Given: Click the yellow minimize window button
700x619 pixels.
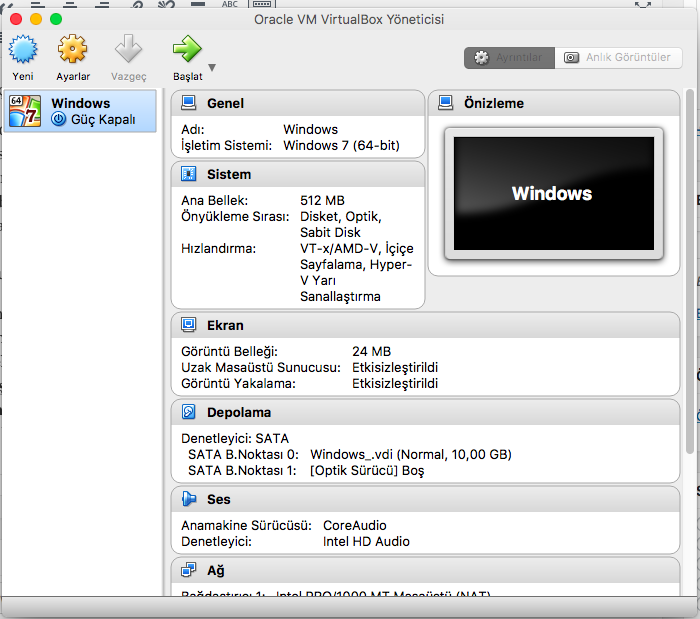Looking at the screenshot, I should (36, 19).
